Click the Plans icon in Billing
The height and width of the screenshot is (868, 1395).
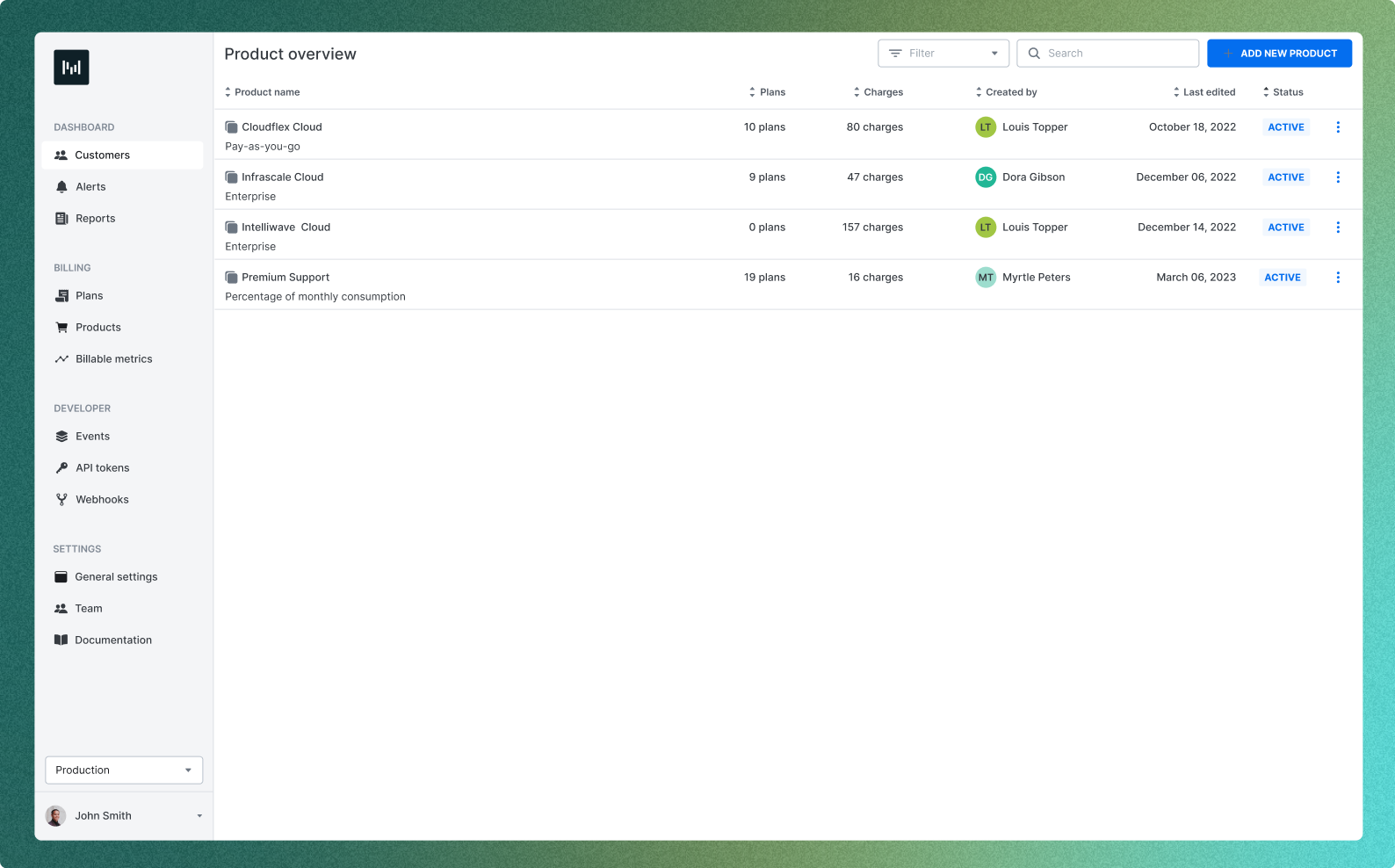click(x=61, y=296)
